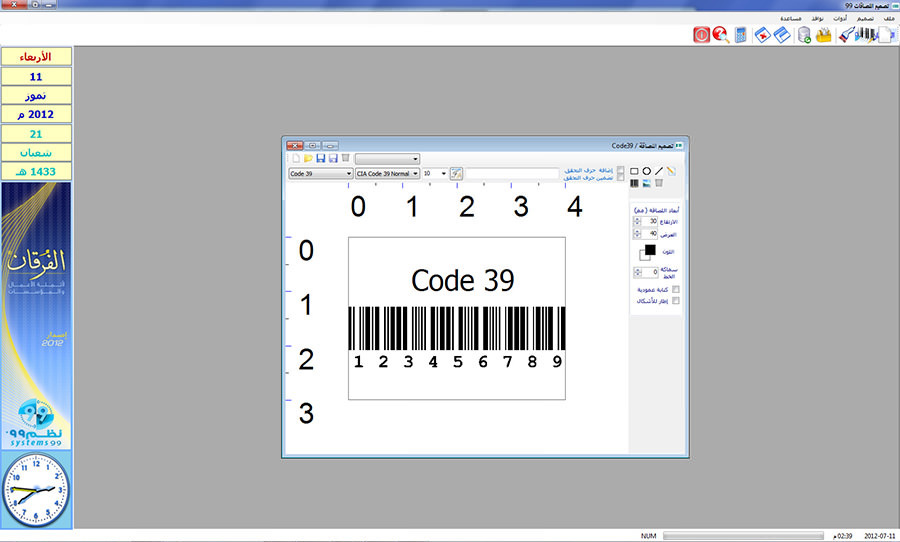The height and width of the screenshot is (542, 900).
Task: Open the مساعدة (Help) menu
Action: coord(790,18)
